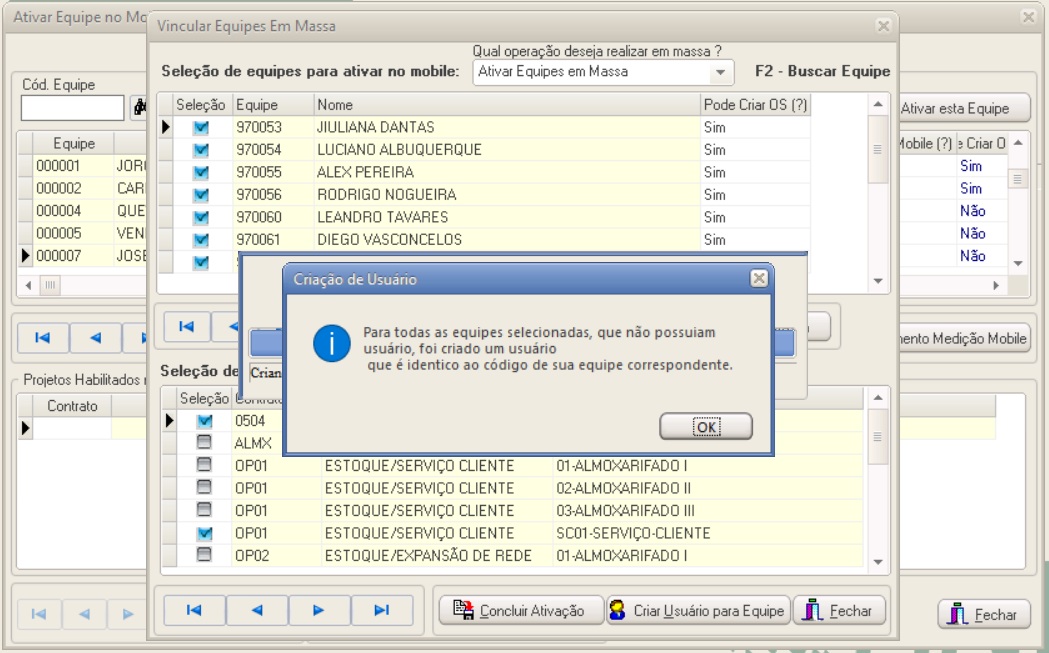This screenshot has width=1049, height=653.
Task: Check the ALMX contract selection box
Action: tap(204, 443)
